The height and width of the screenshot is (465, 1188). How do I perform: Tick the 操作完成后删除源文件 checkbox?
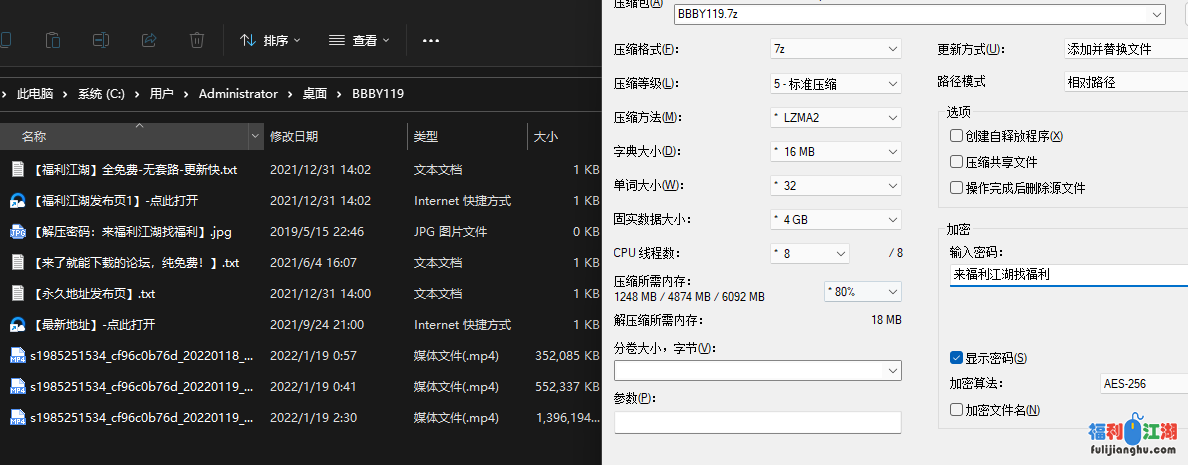[957, 188]
